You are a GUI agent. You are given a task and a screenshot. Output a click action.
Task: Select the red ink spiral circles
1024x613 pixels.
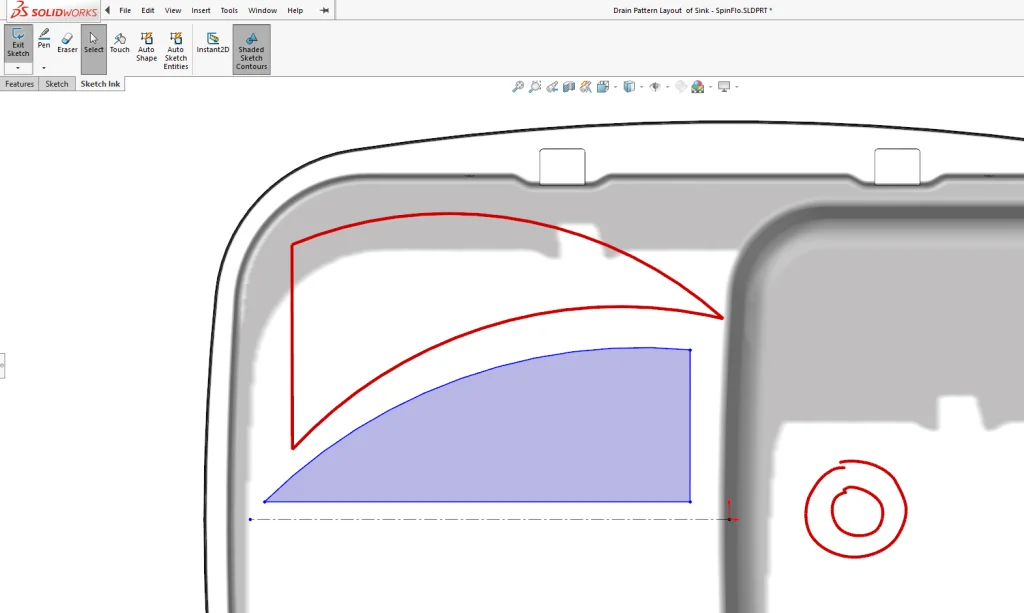tap(856, 509)
